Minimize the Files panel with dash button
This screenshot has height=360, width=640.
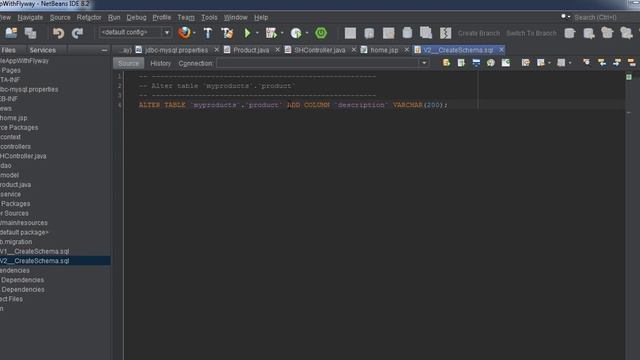[x=104, y=50]
